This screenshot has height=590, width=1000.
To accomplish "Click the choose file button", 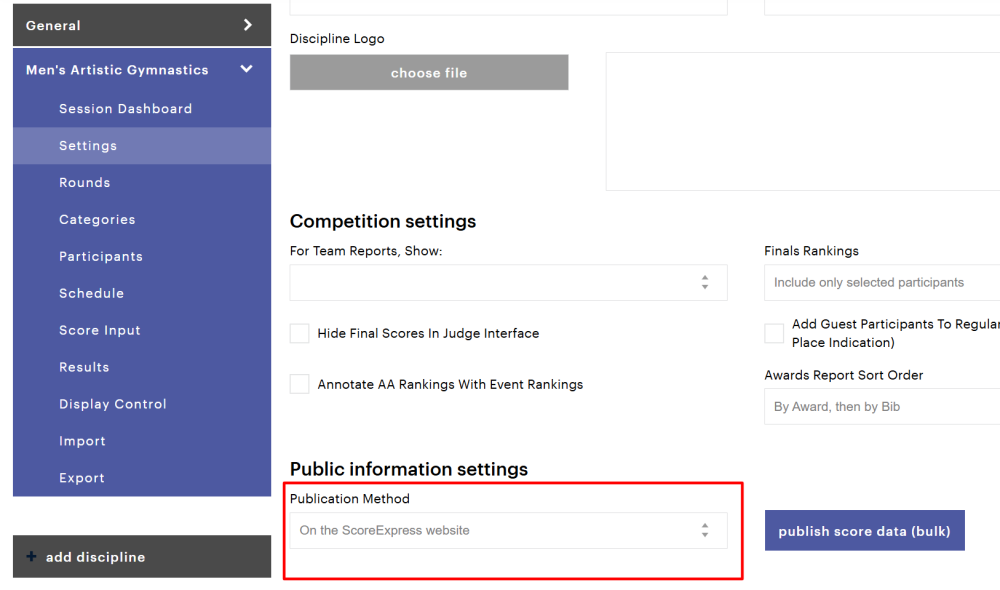I will [x=429, y=73].
